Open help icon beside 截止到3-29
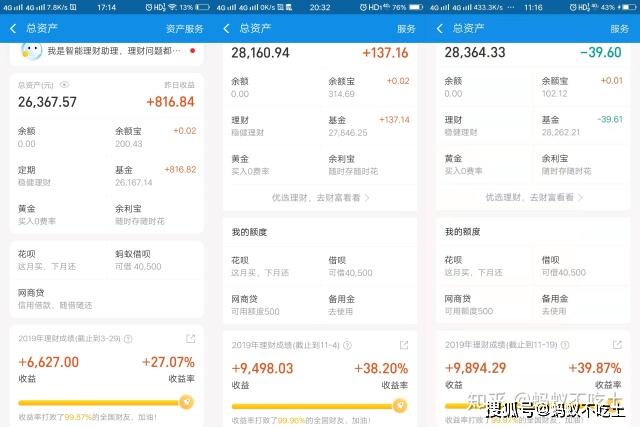The width and height of the screenshot is (640, 427). click(x=128, y=339)
